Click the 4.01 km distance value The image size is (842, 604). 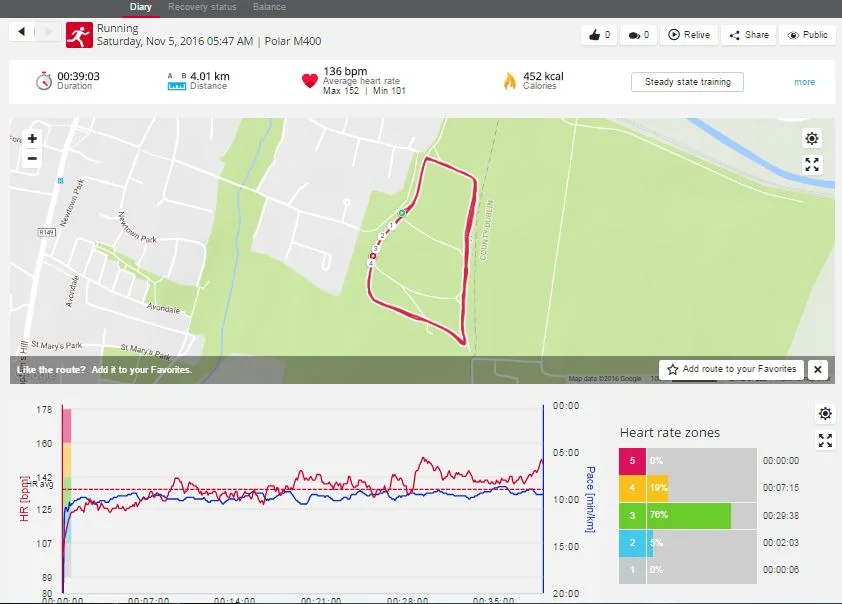tap(210, 76)
